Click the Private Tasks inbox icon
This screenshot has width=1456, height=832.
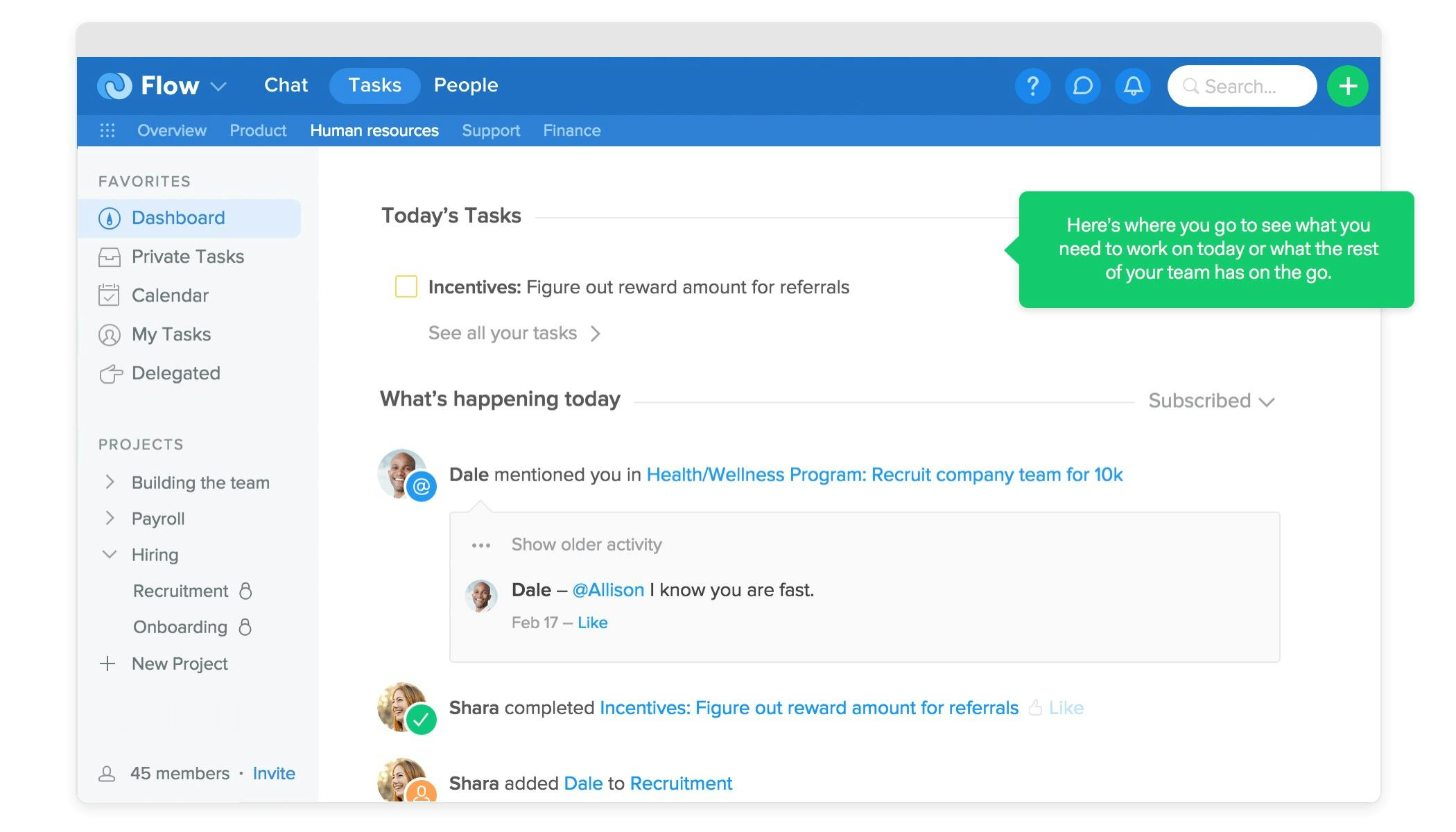coord(110,257)
